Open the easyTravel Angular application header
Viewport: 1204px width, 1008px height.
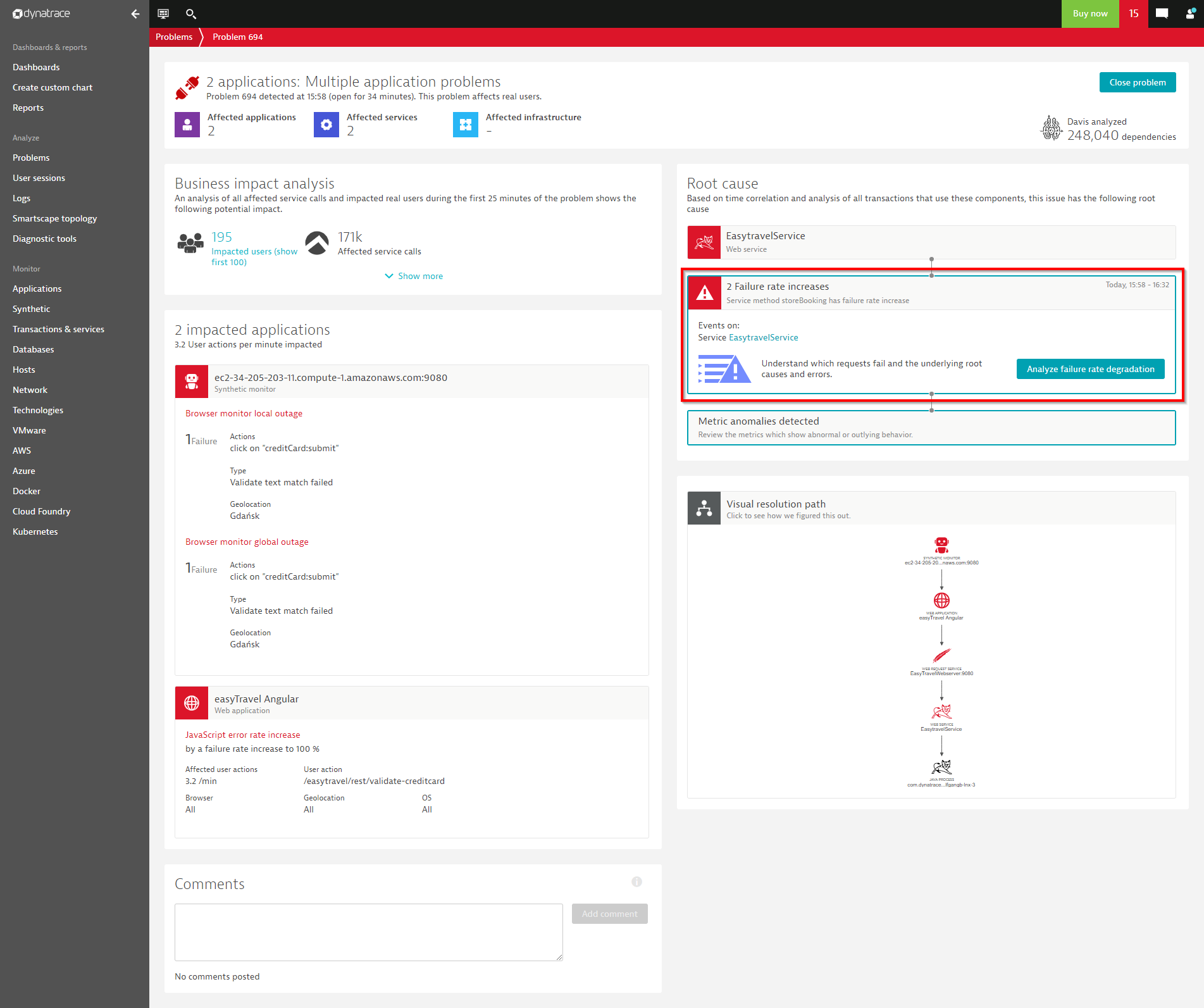pyautogui.click(x=412, y=703)
